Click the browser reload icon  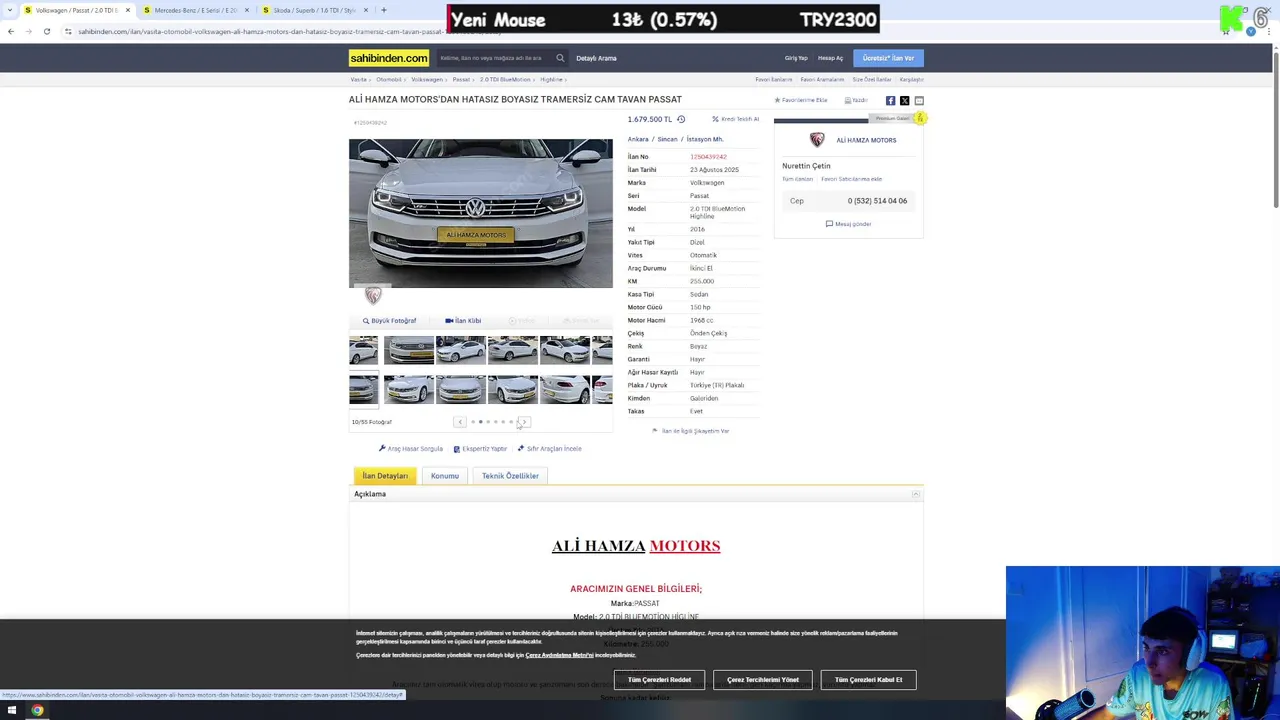coord(46,32)
